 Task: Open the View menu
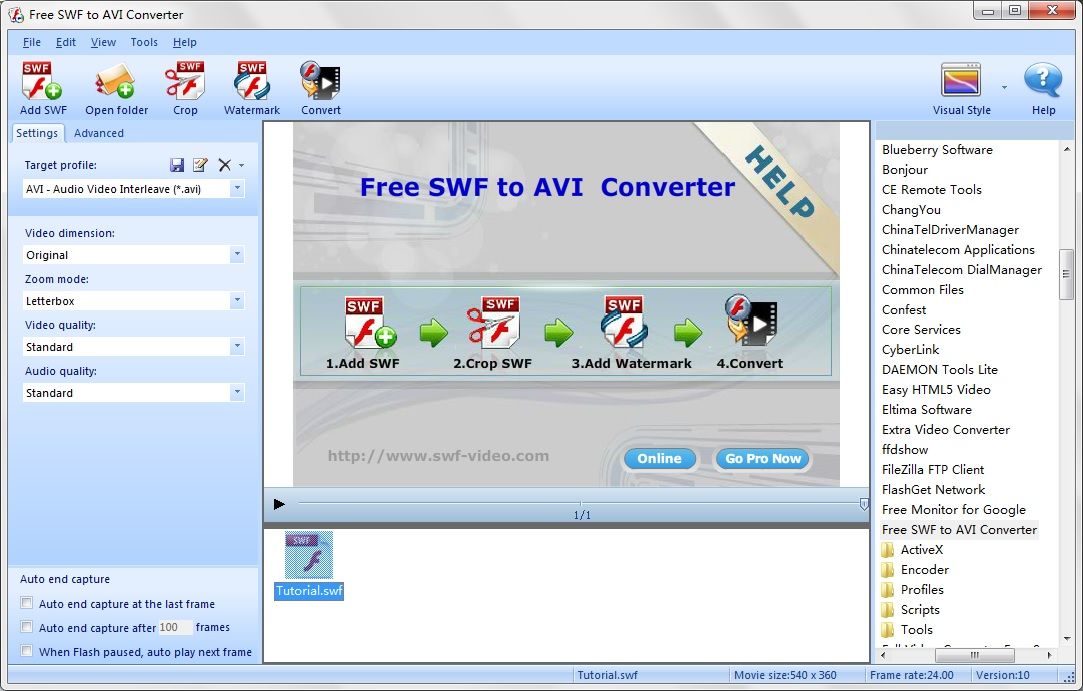103,42
